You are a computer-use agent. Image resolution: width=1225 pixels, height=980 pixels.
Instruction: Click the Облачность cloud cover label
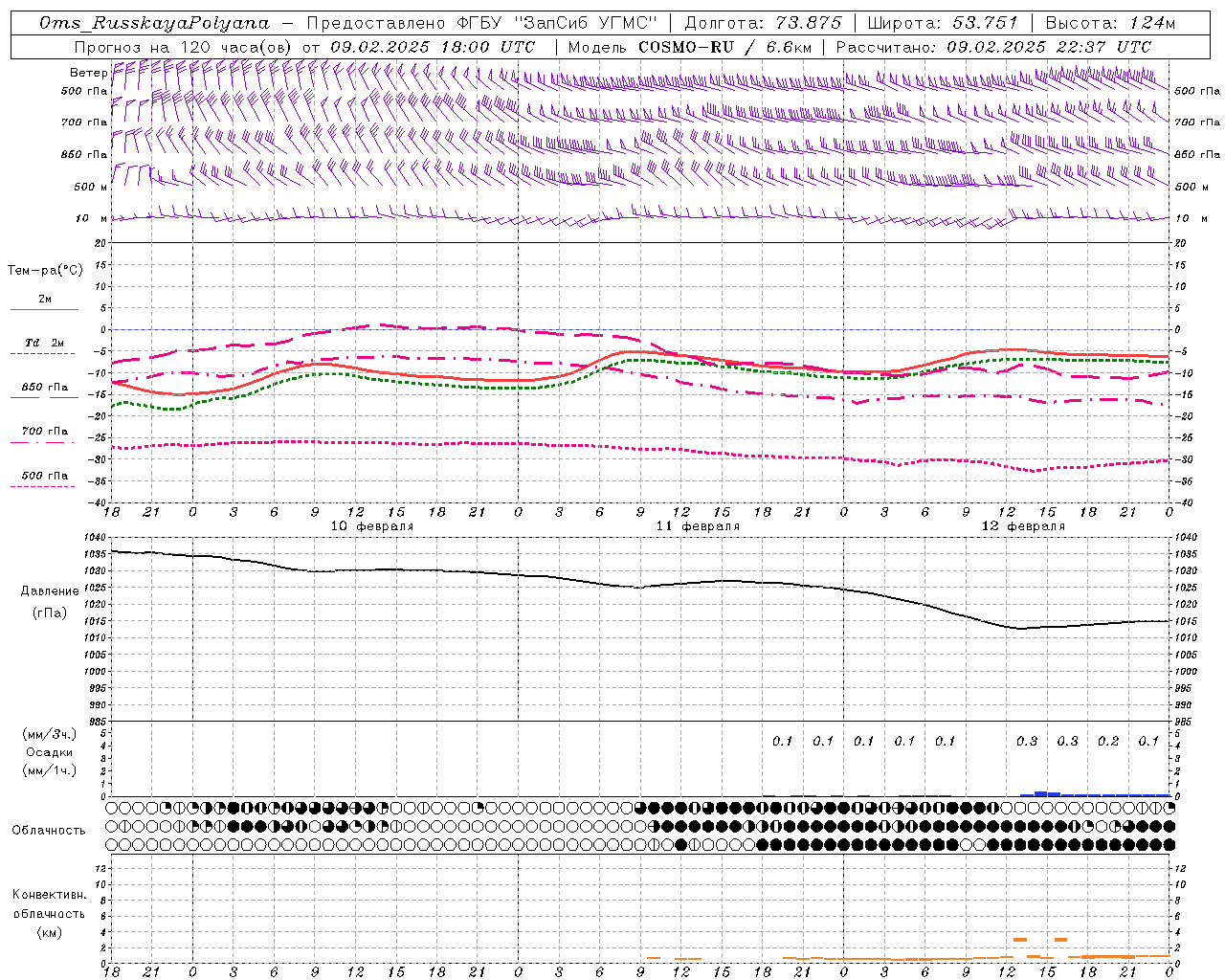[x=49, y=831]
